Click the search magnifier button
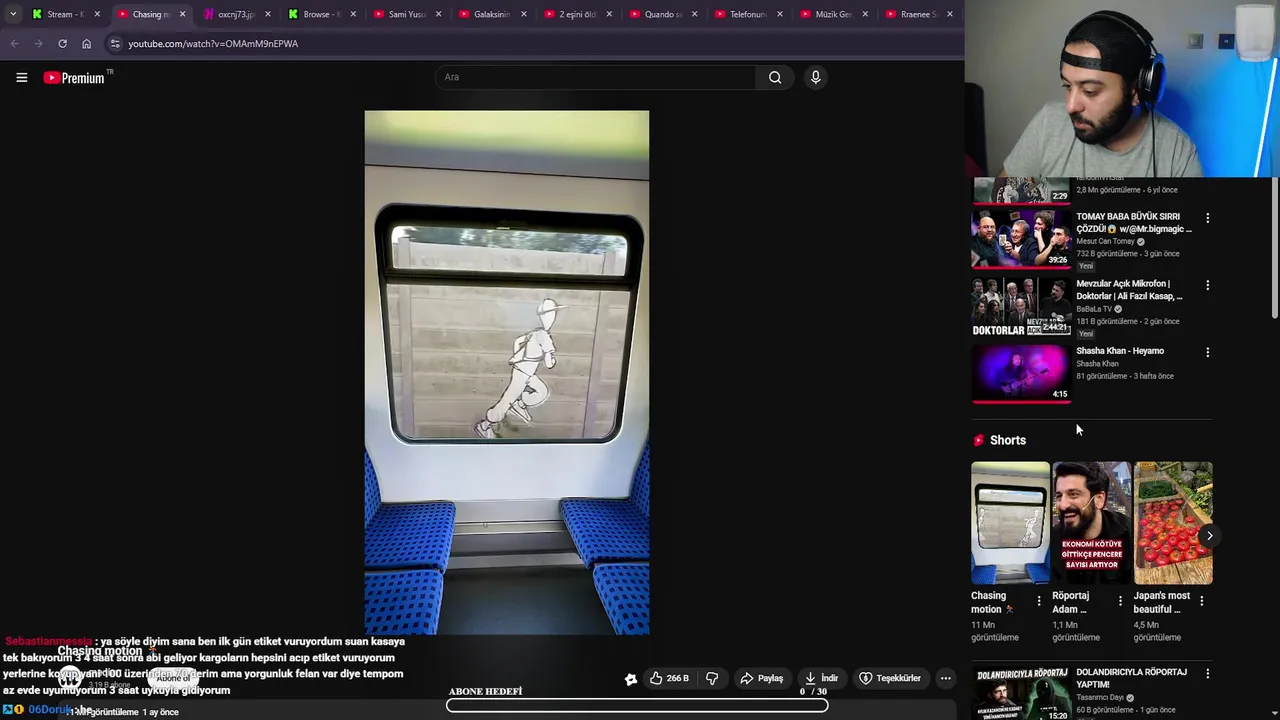 pyautogui.click(x=775, y=77)
